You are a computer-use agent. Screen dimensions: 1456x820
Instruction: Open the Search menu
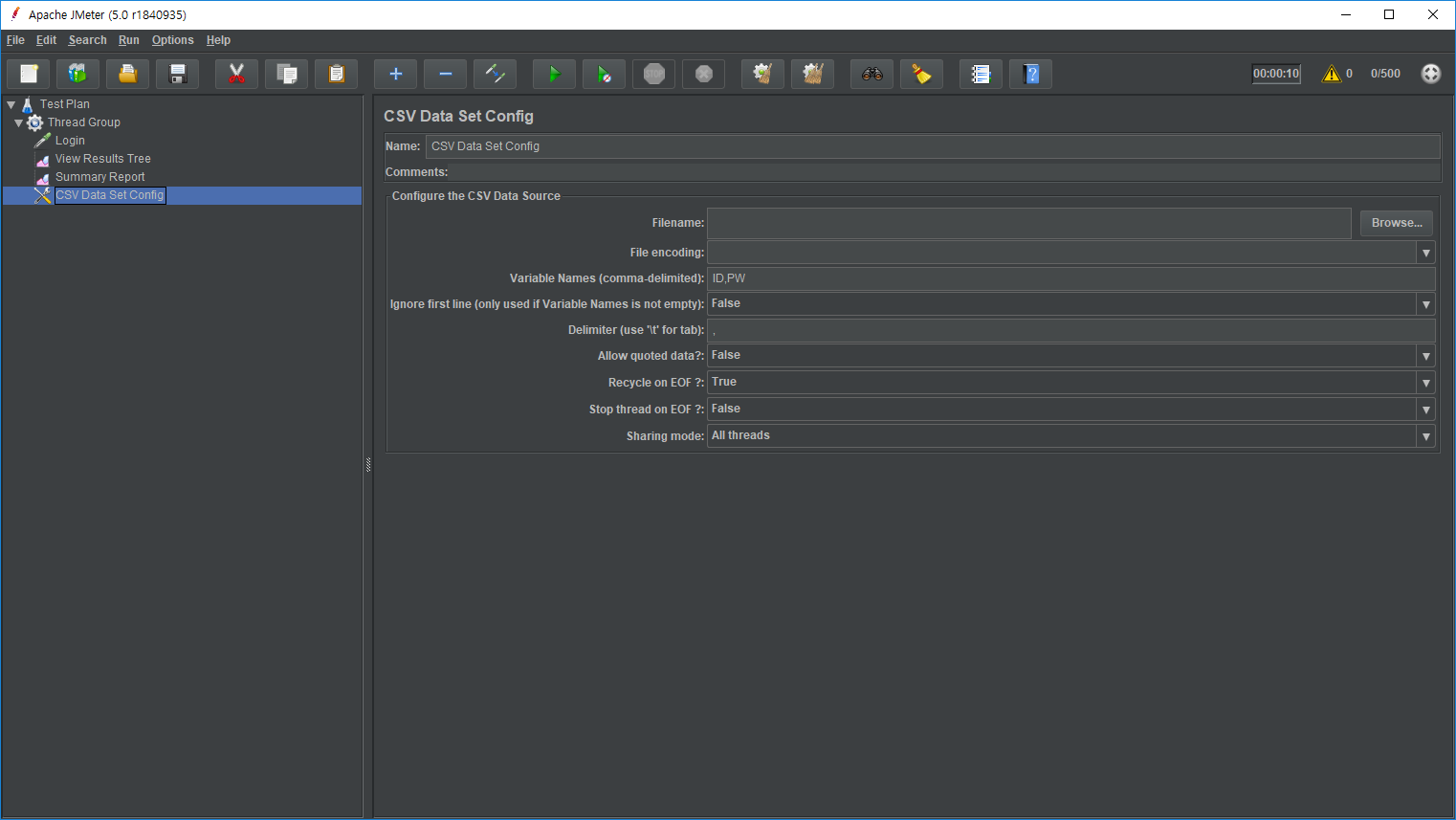click(87, 40)
